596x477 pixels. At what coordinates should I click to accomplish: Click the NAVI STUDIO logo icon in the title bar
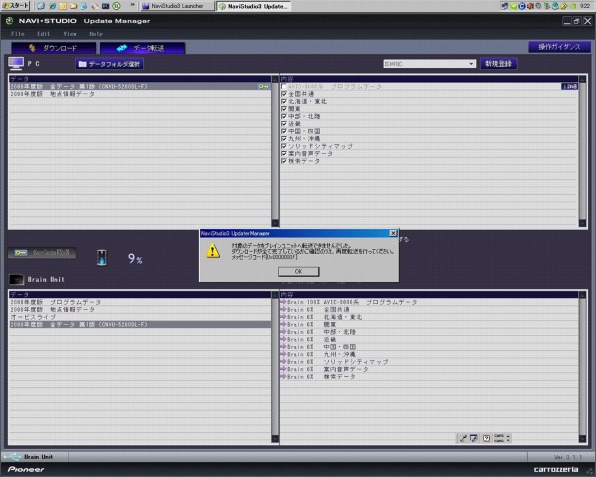click(x=10, y=21)
